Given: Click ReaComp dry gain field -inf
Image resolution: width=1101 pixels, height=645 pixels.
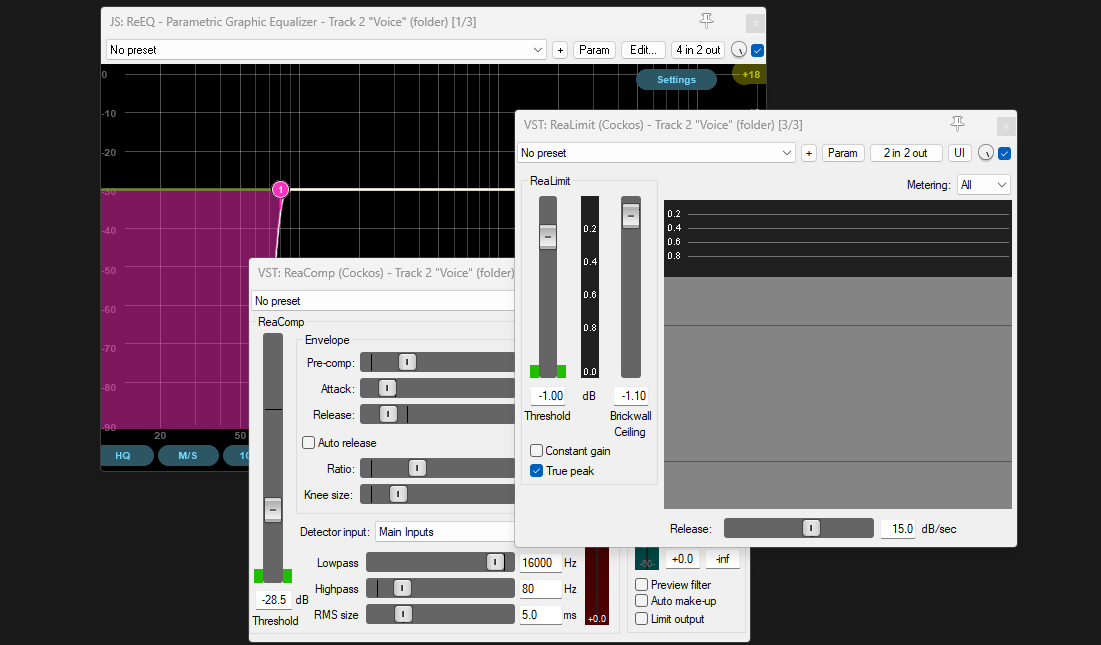Looking at the screenshot, I should 723,559.
